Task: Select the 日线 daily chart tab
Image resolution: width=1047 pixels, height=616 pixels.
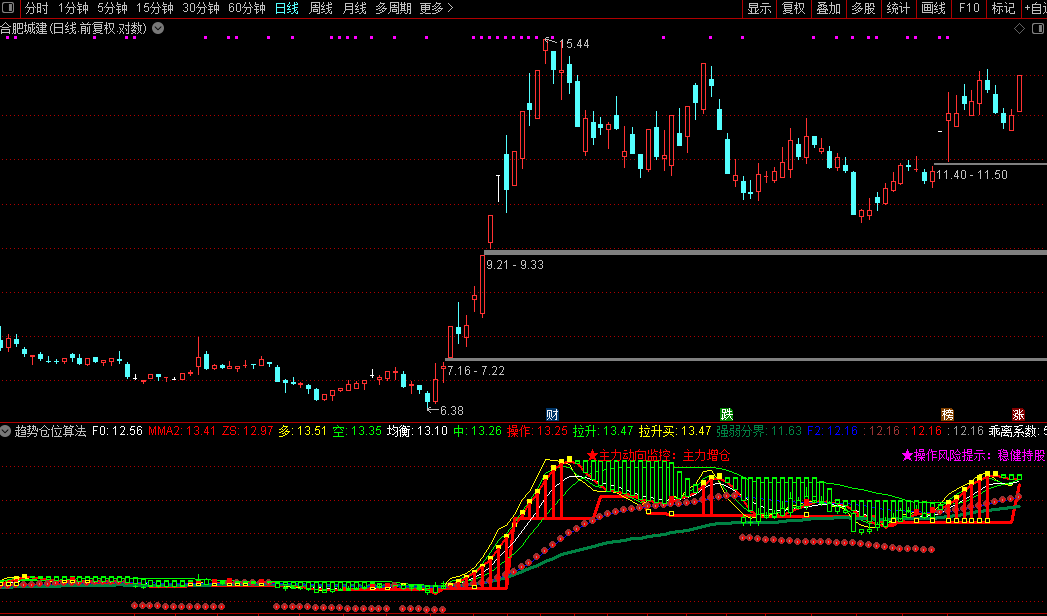Action: pos(287,8)
